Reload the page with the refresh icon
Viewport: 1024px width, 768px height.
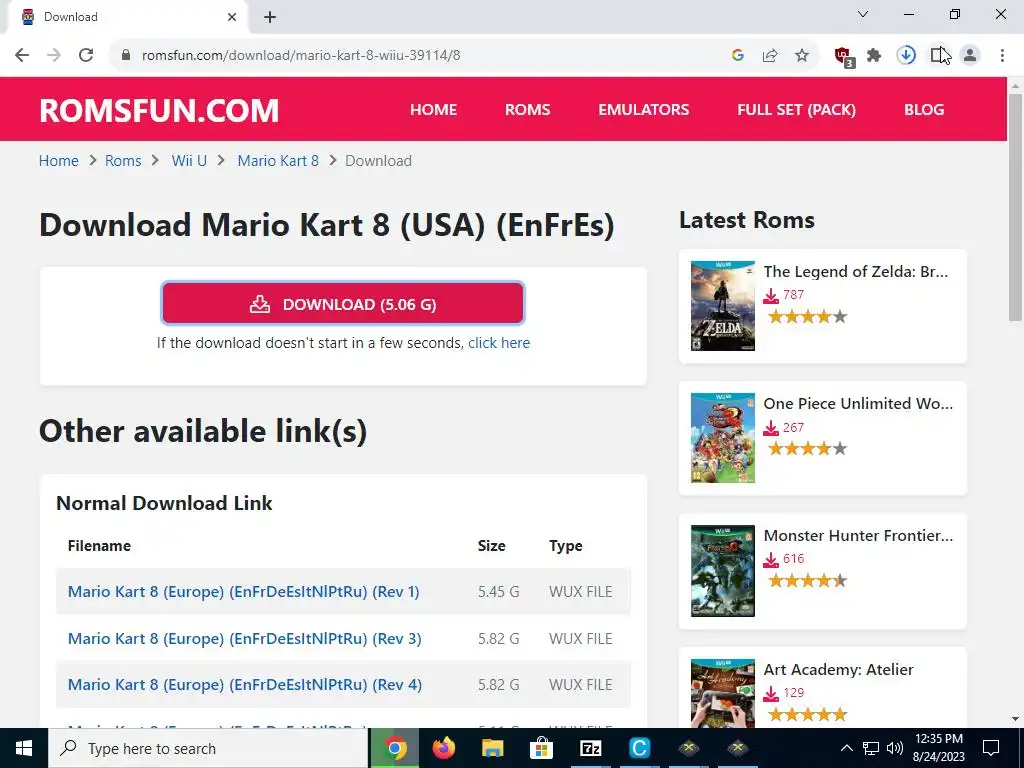pos(86,55)
